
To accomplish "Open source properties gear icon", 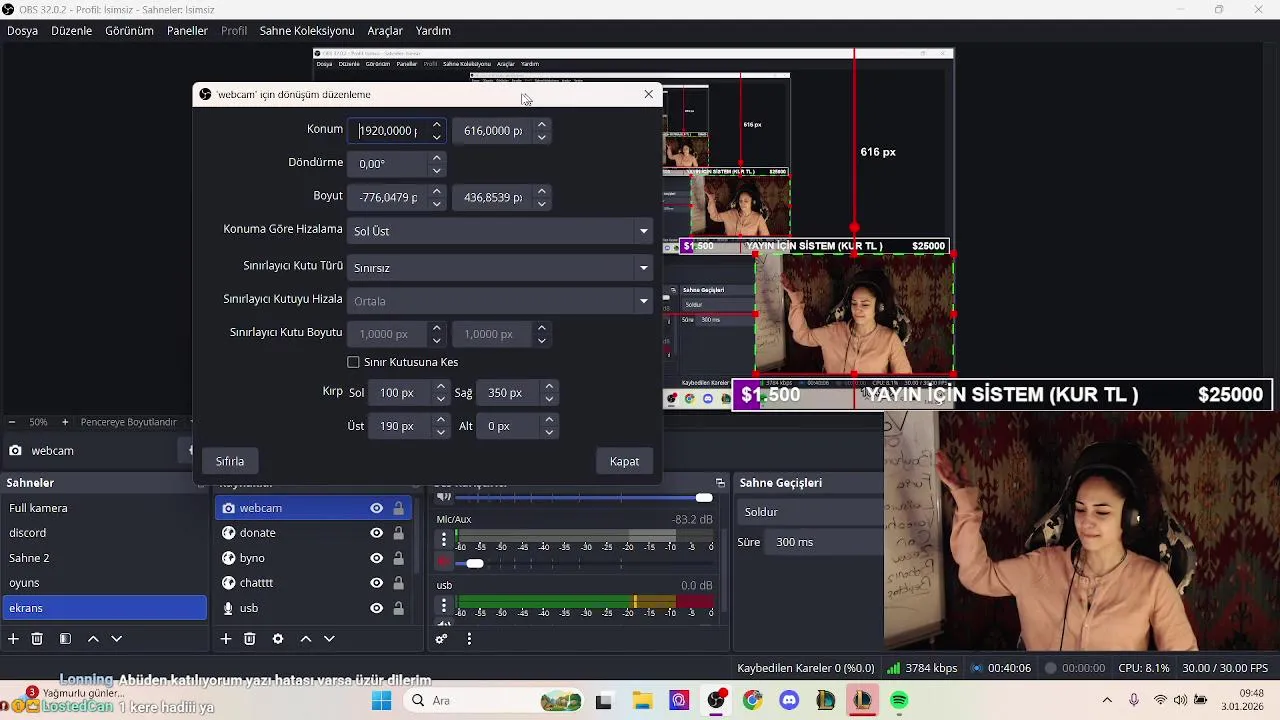I will click(278, 638).
